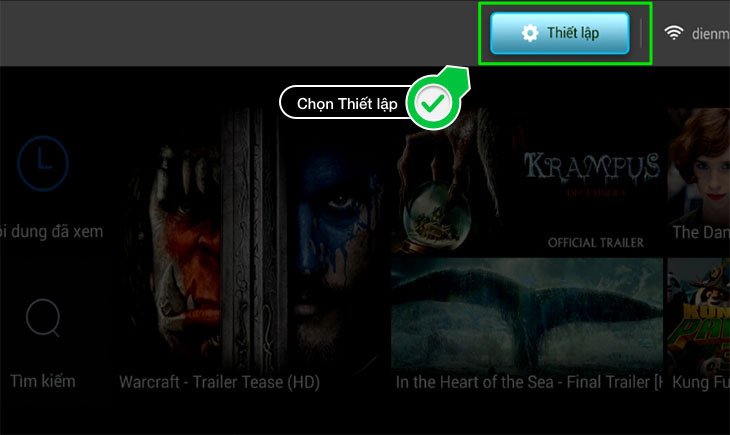Viewport: 730px width, 435px height.
Task: Select the Wi-Fi signal icon
Action: click(x=673, y=33)
